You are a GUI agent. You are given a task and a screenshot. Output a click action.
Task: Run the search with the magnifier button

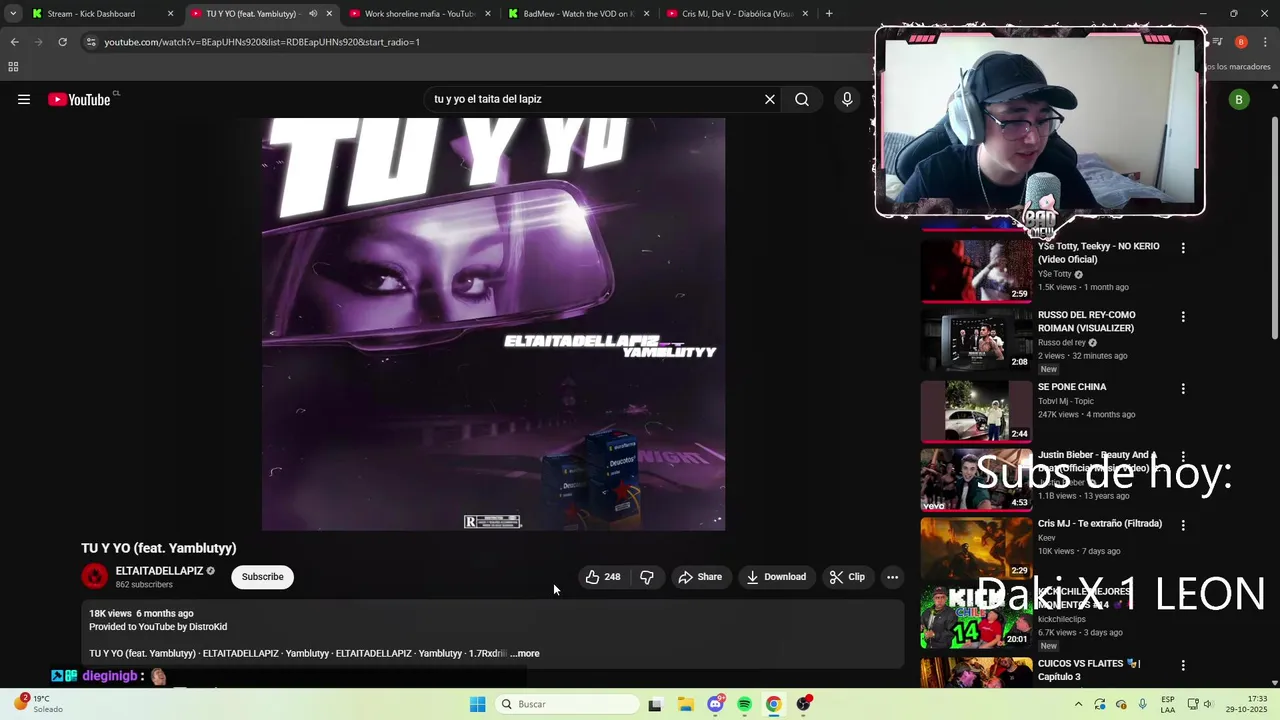tap(802, 99)
